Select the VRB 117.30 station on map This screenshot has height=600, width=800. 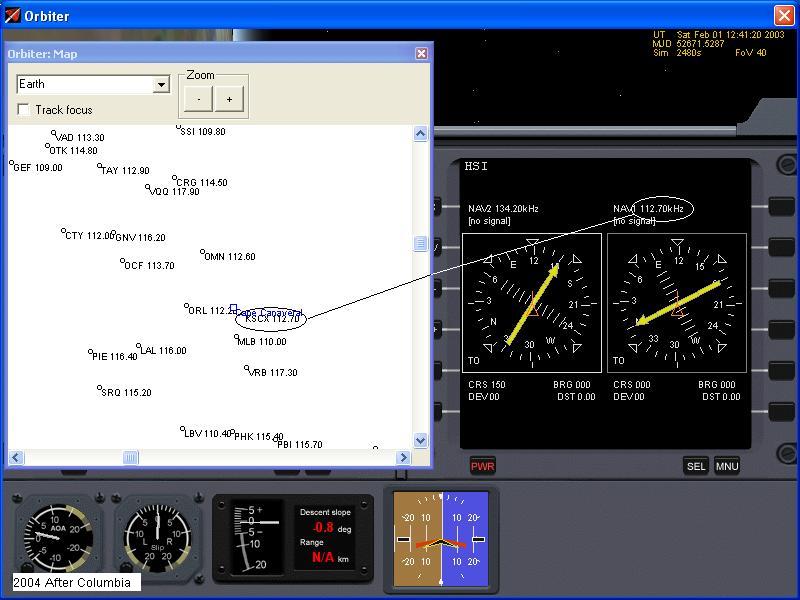pos(271,371)
